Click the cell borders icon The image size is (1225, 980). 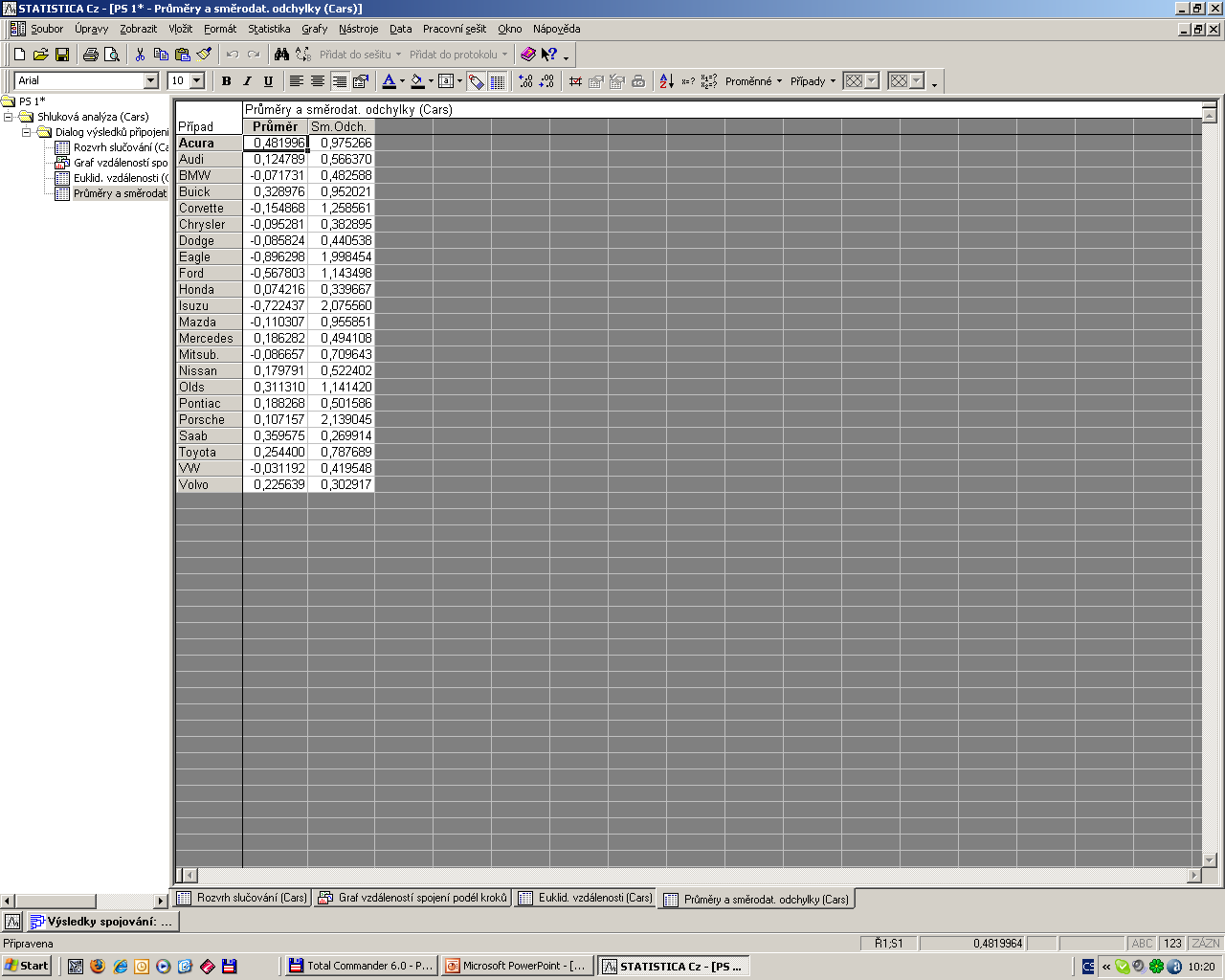point(446,81)
